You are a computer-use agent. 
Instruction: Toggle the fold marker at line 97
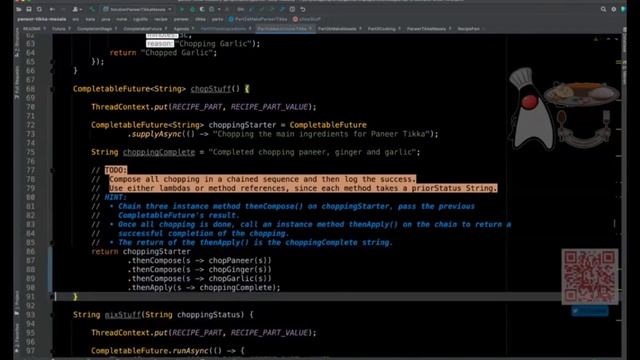coord(52,351)
